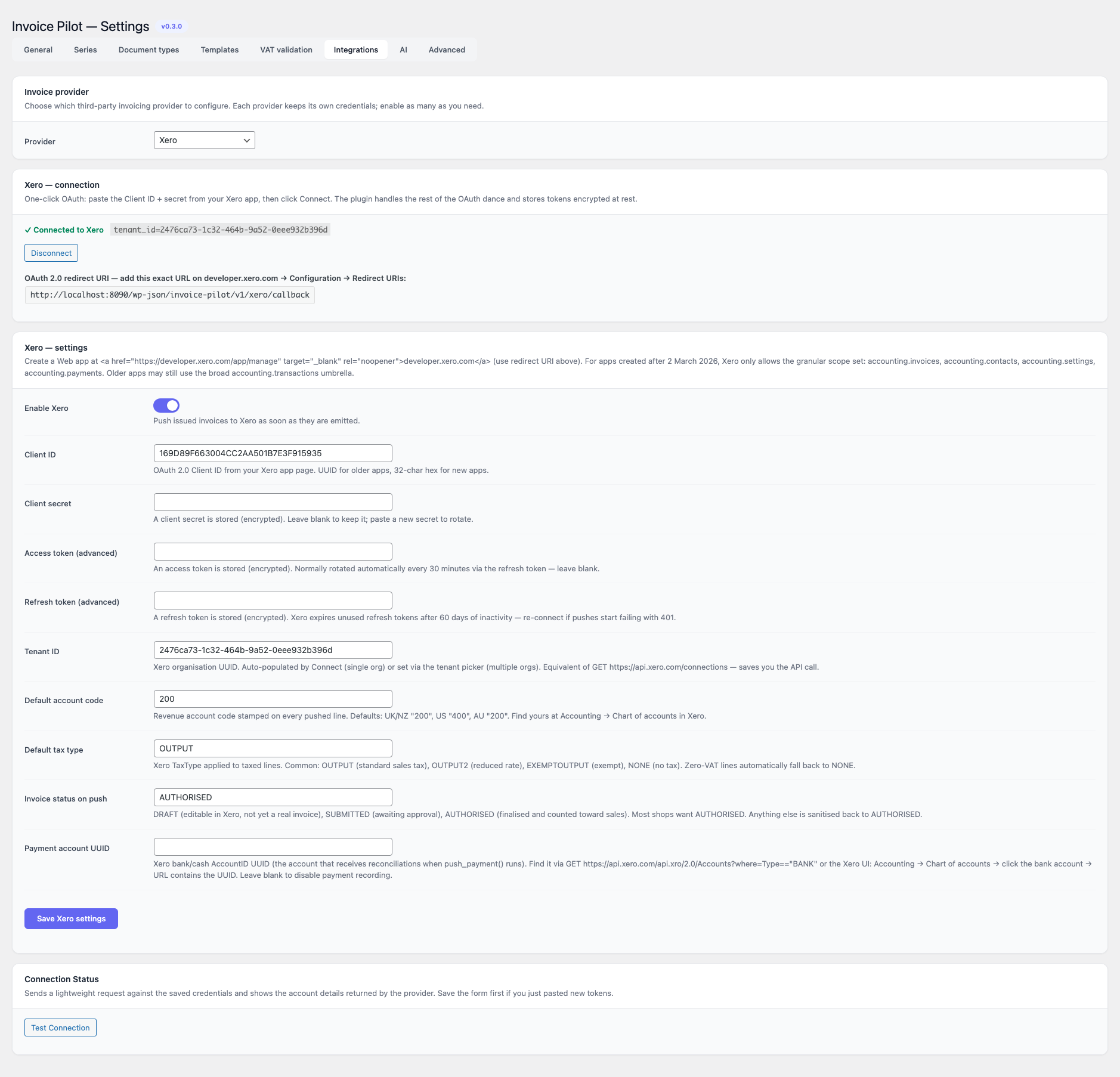Click the Xero — connection heading

click(x=62, y=185)
